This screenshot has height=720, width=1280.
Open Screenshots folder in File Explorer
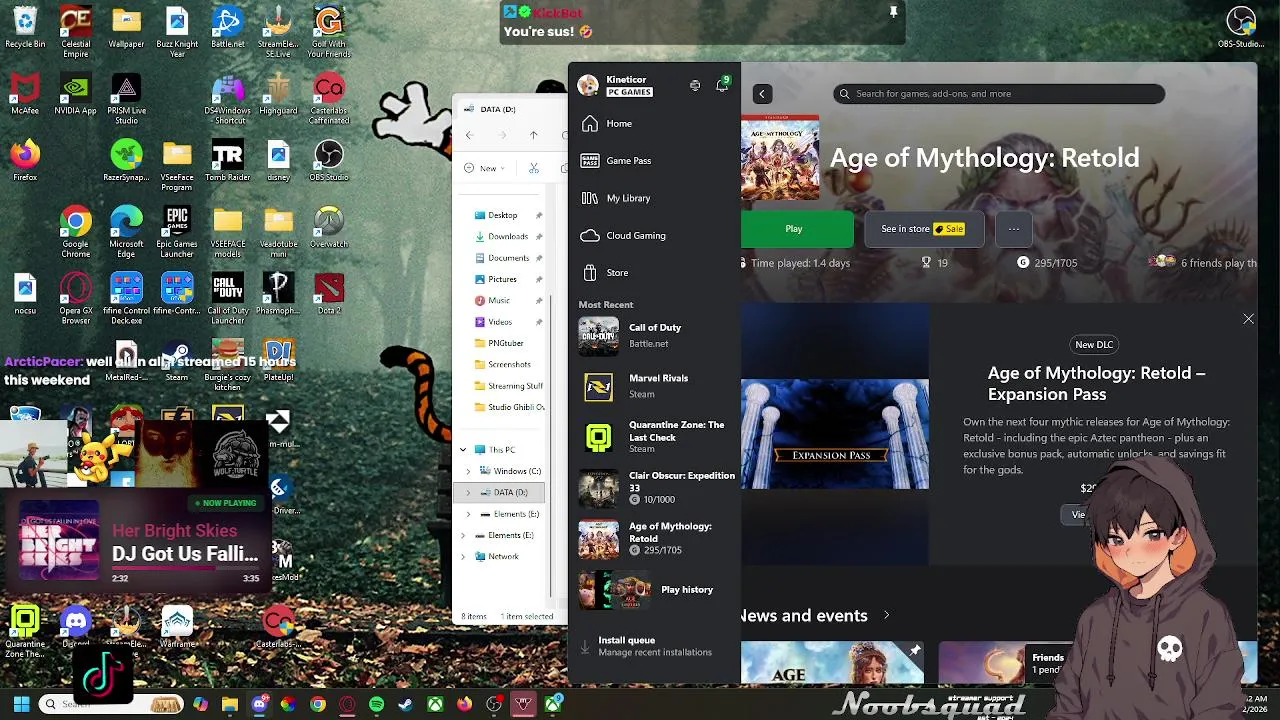coord(508,365)
